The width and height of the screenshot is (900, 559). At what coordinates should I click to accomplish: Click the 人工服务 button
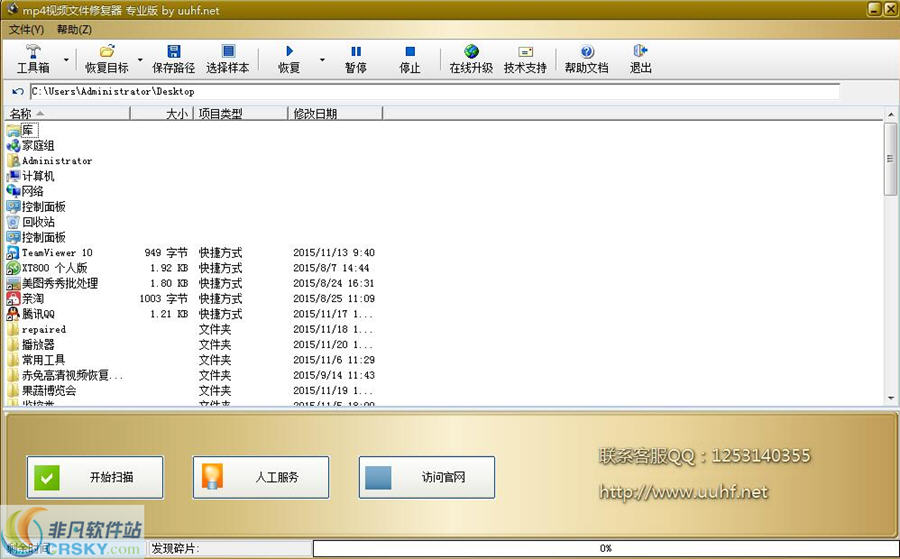coord(261,478)
